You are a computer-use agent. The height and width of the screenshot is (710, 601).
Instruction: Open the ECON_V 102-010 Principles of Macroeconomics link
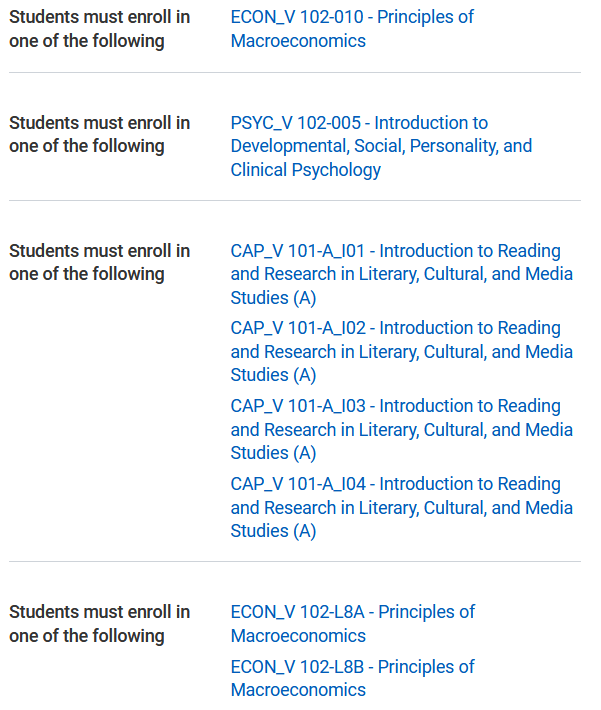352,29
